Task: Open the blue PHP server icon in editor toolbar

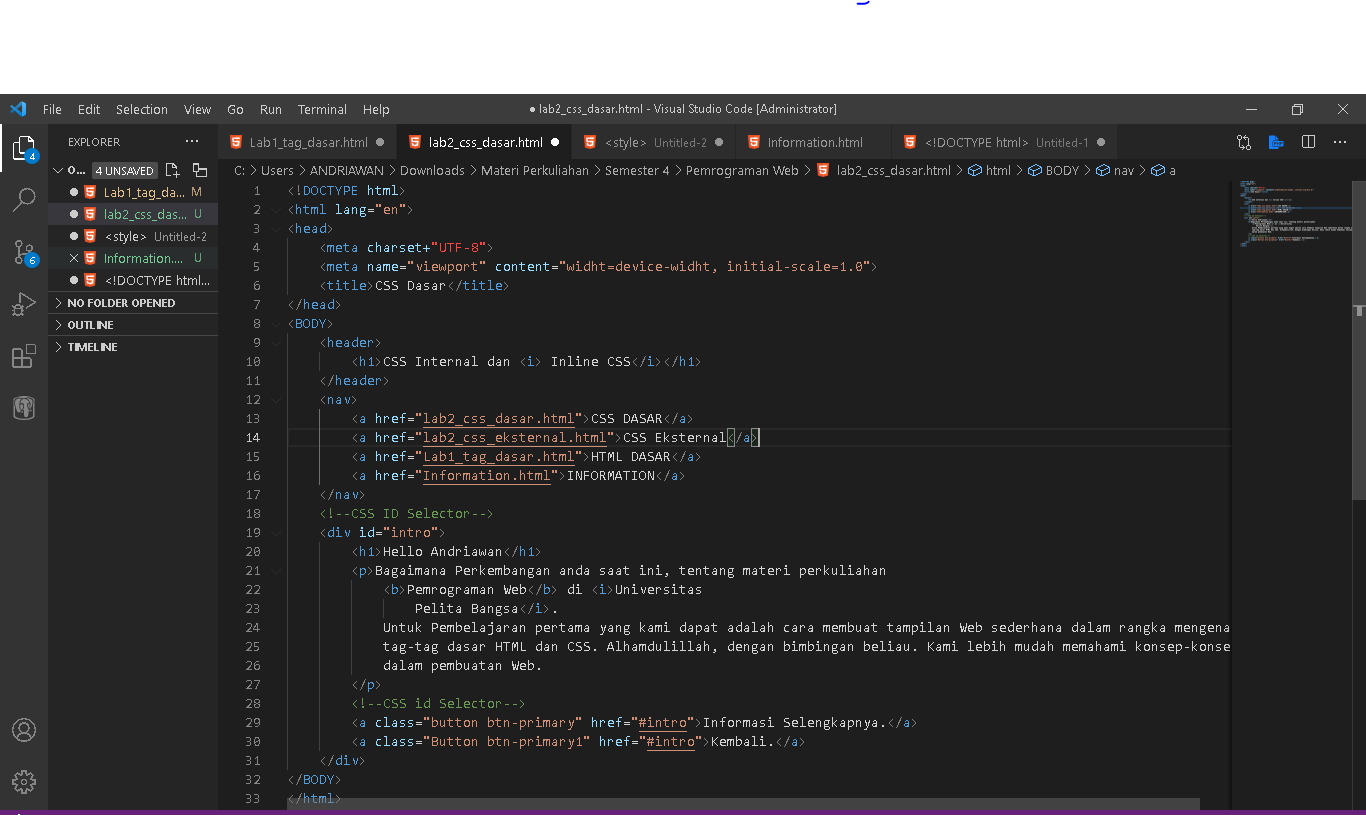Action: [1276, 142]
